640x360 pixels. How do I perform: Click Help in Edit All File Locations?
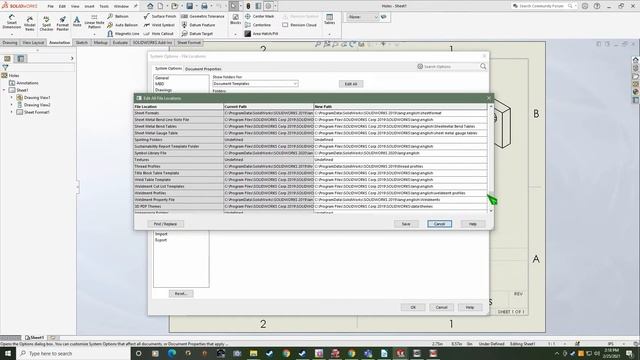473,224
